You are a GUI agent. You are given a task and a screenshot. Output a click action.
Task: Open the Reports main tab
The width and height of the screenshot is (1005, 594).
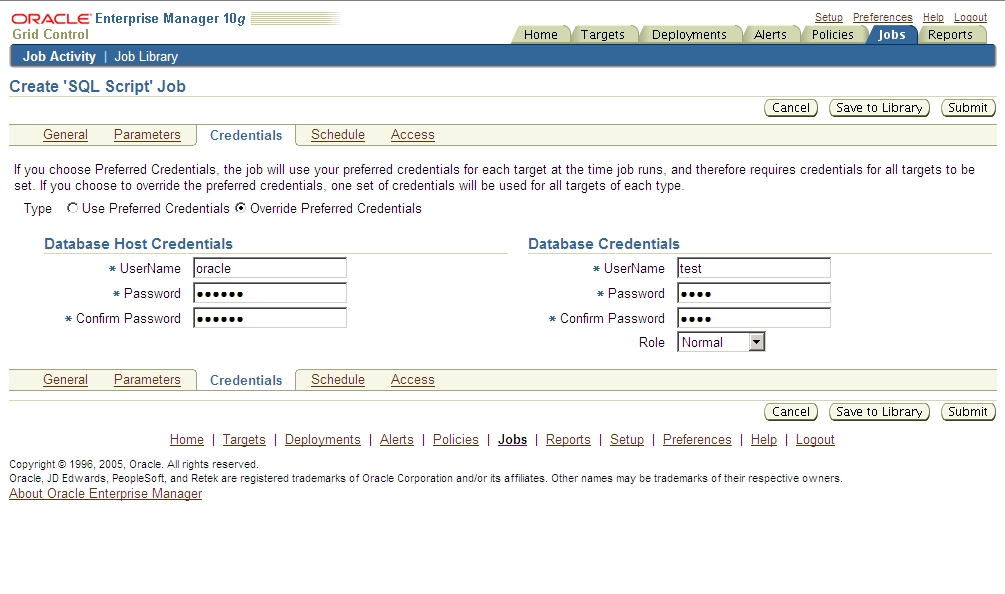950,35
